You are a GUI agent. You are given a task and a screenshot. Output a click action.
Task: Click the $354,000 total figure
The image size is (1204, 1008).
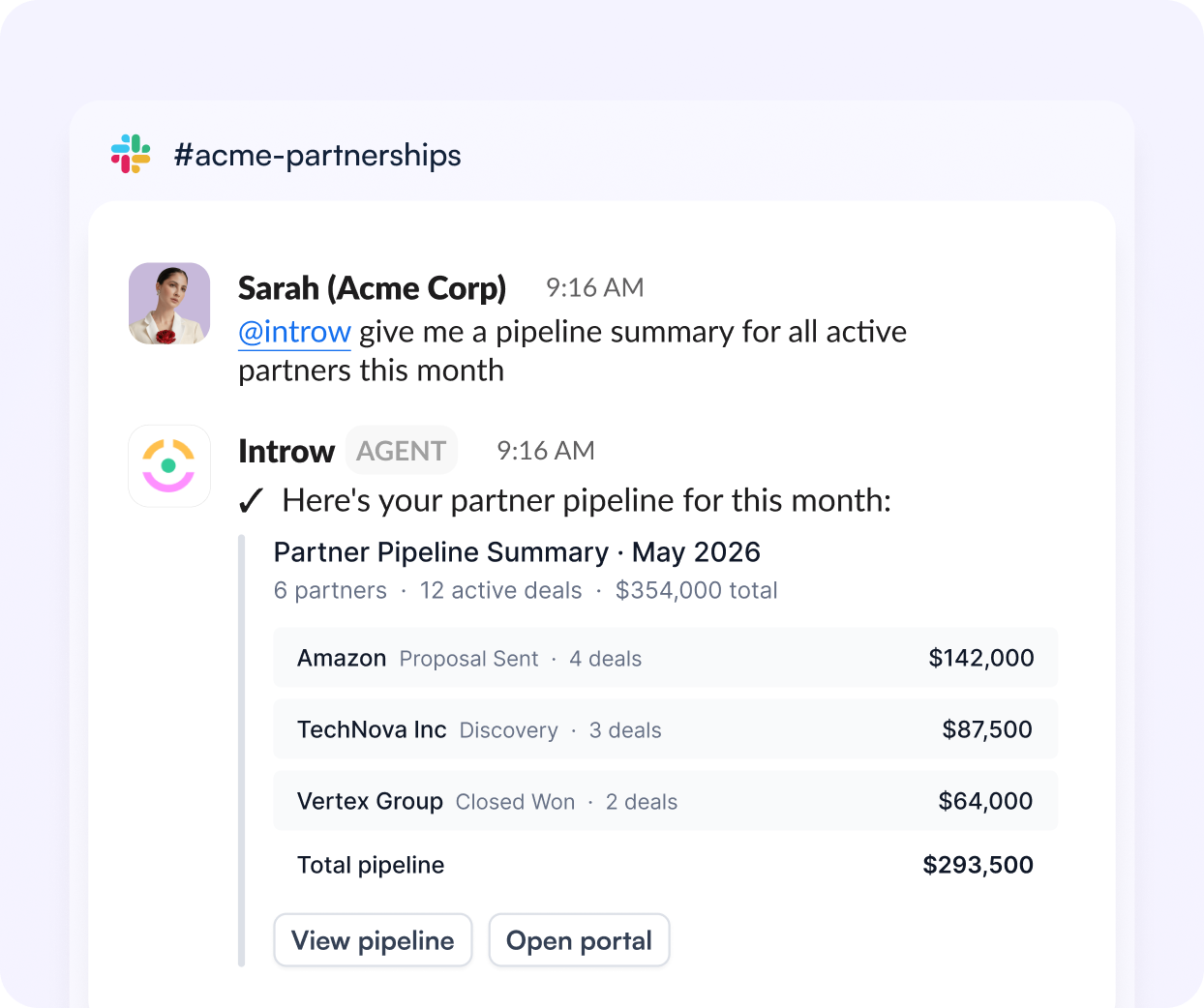(697, 590)
